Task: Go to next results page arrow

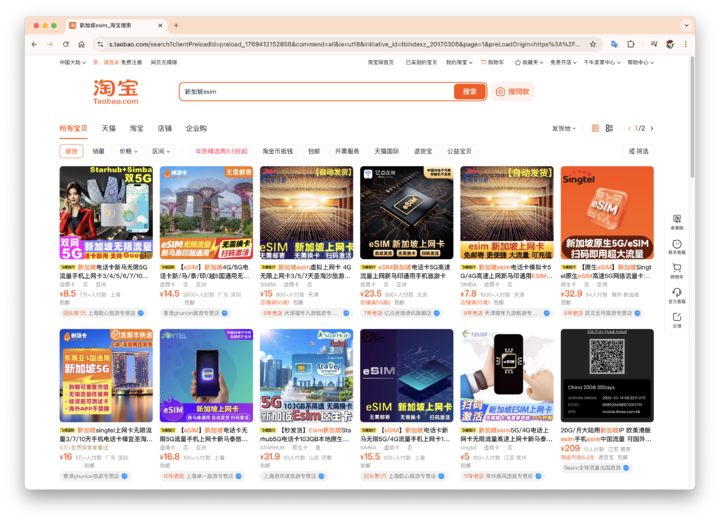Action: tap(652, 129)
